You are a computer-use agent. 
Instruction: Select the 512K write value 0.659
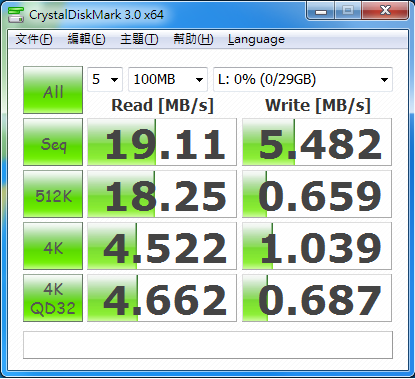tap(317, 194)
